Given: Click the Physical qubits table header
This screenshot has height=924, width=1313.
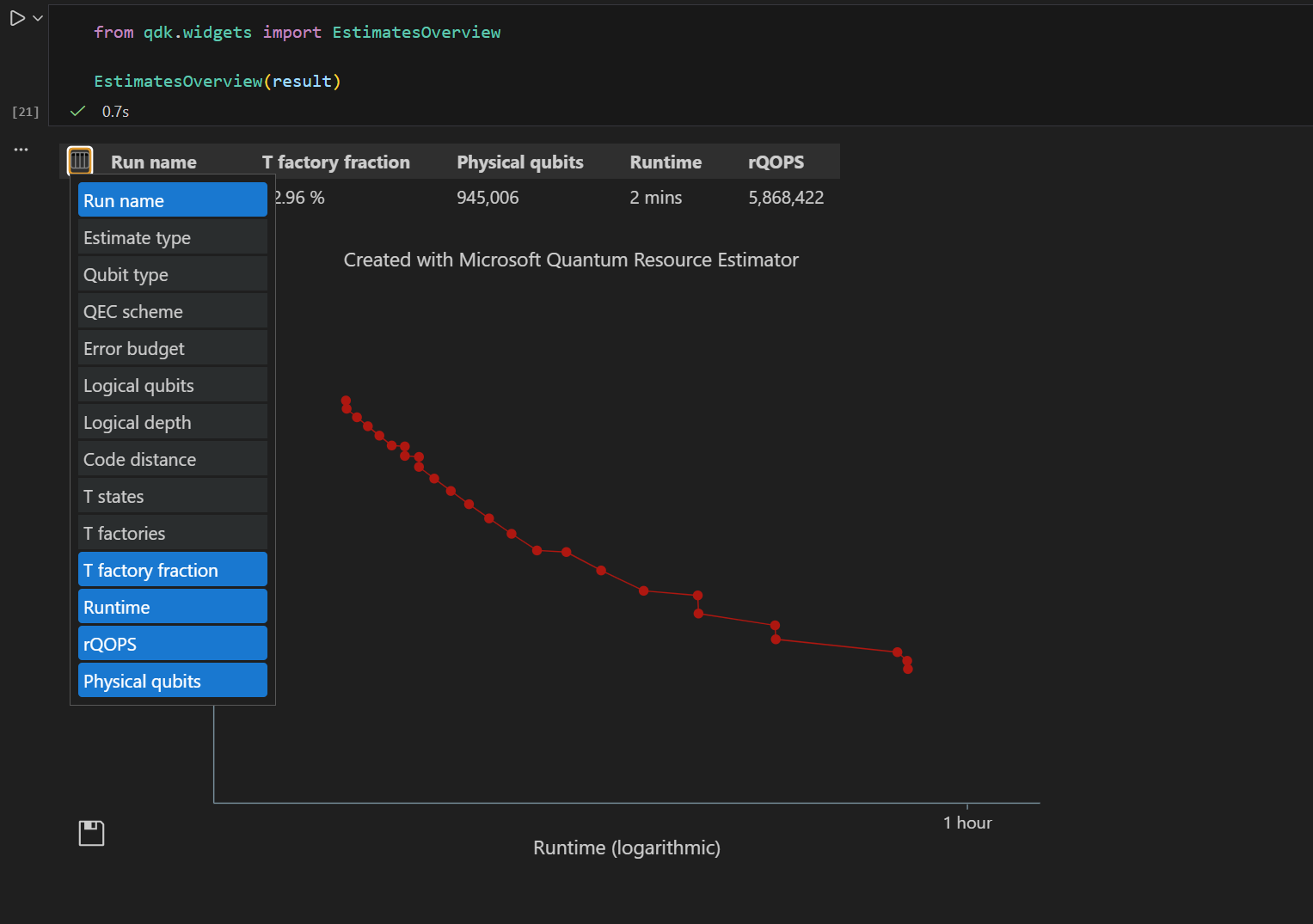Looking at the screenshot, I should [x=519, y=162].
